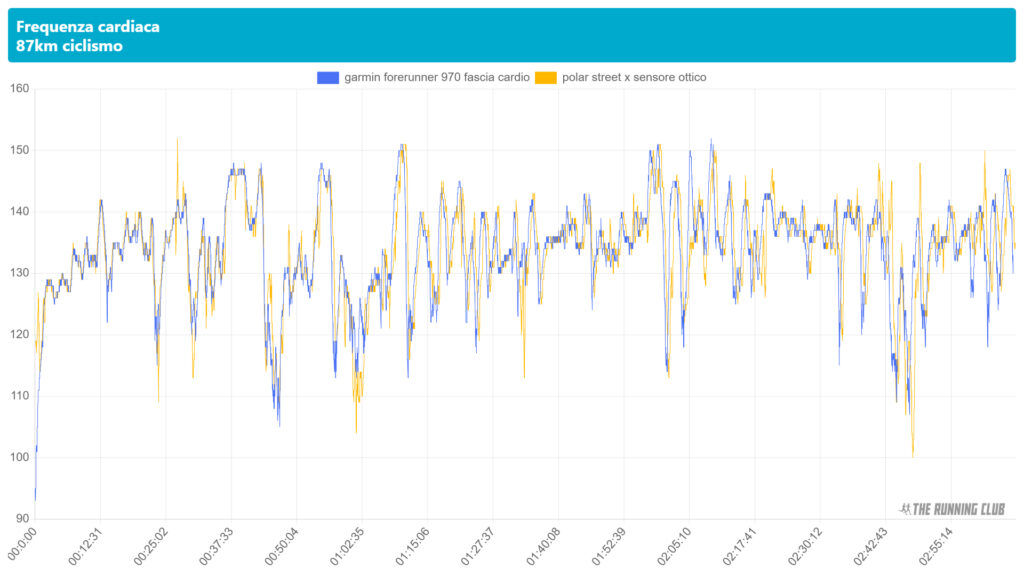Click the 00:37:33 time axis label
Screen dimensions: 1024x576
tap(216, 546)
